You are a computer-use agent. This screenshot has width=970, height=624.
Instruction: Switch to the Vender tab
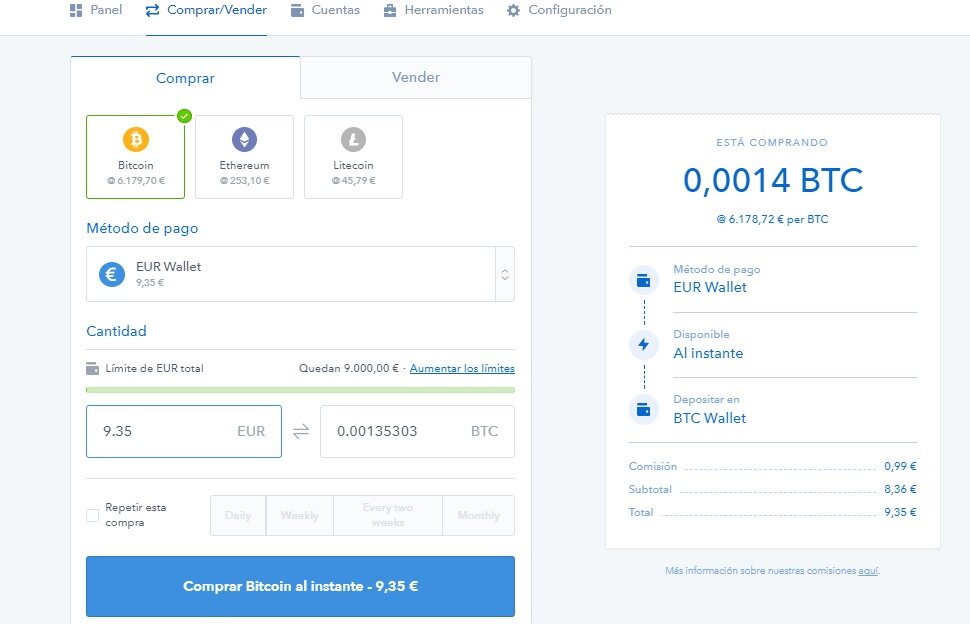[415, 77]
